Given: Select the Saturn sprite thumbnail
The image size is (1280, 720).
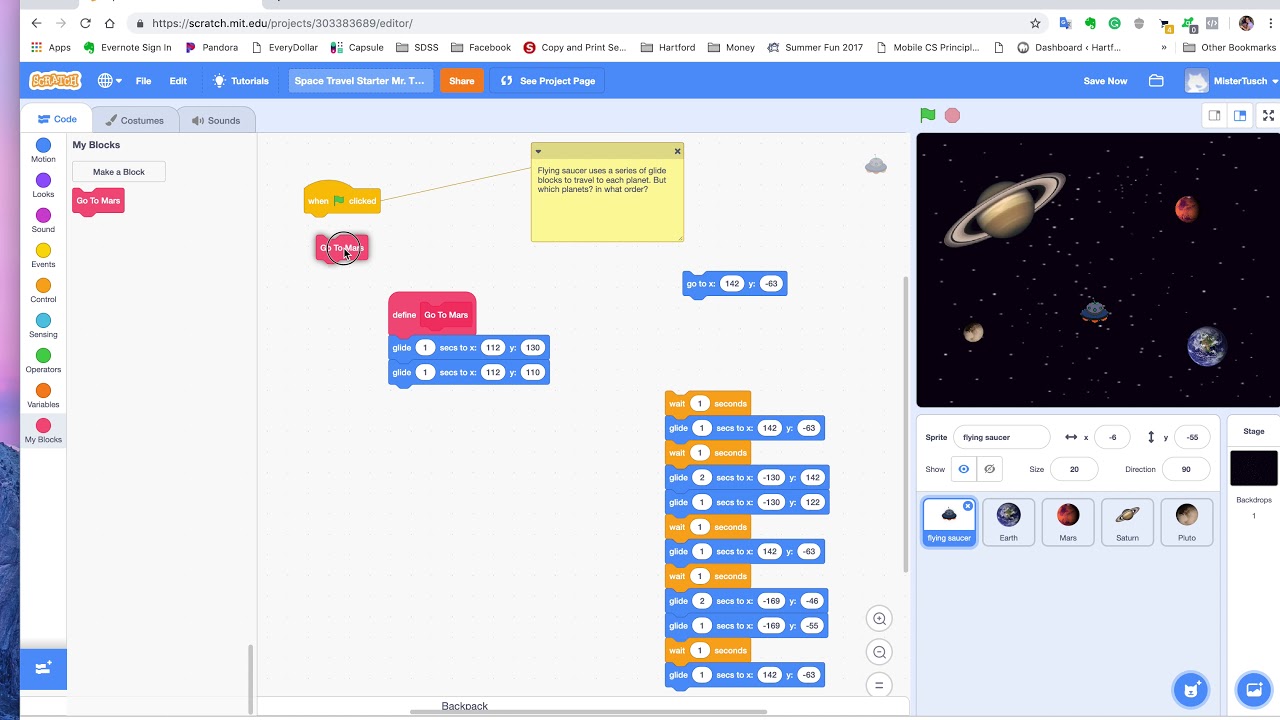Looking at the screenshot, I should [x=1127, y=522].
